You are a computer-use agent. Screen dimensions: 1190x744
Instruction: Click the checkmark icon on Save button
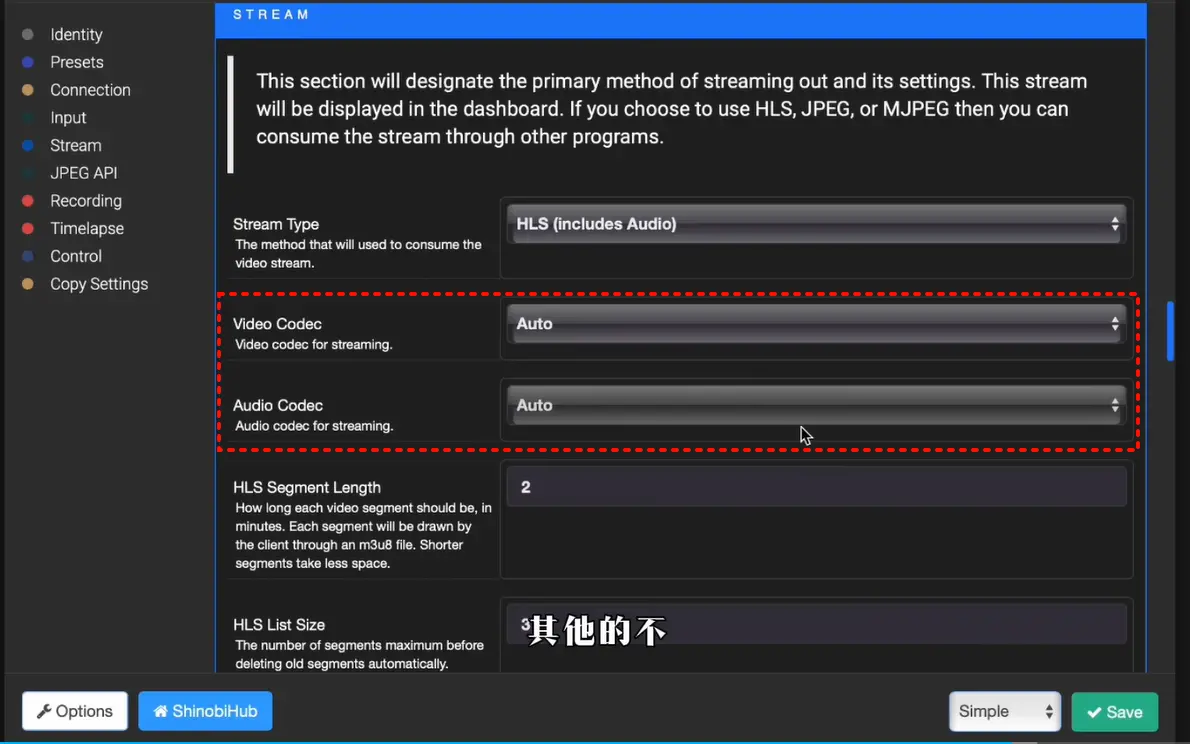point(1094,712)
